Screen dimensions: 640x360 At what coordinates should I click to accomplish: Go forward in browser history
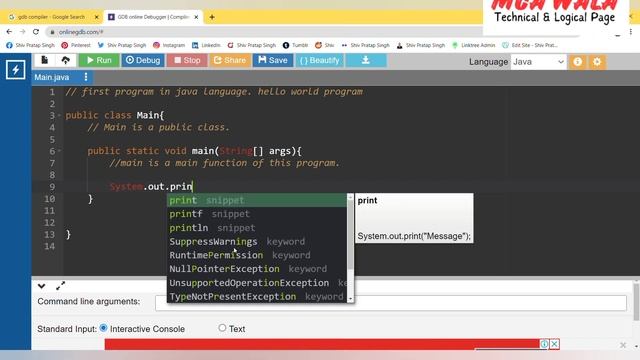22,32
